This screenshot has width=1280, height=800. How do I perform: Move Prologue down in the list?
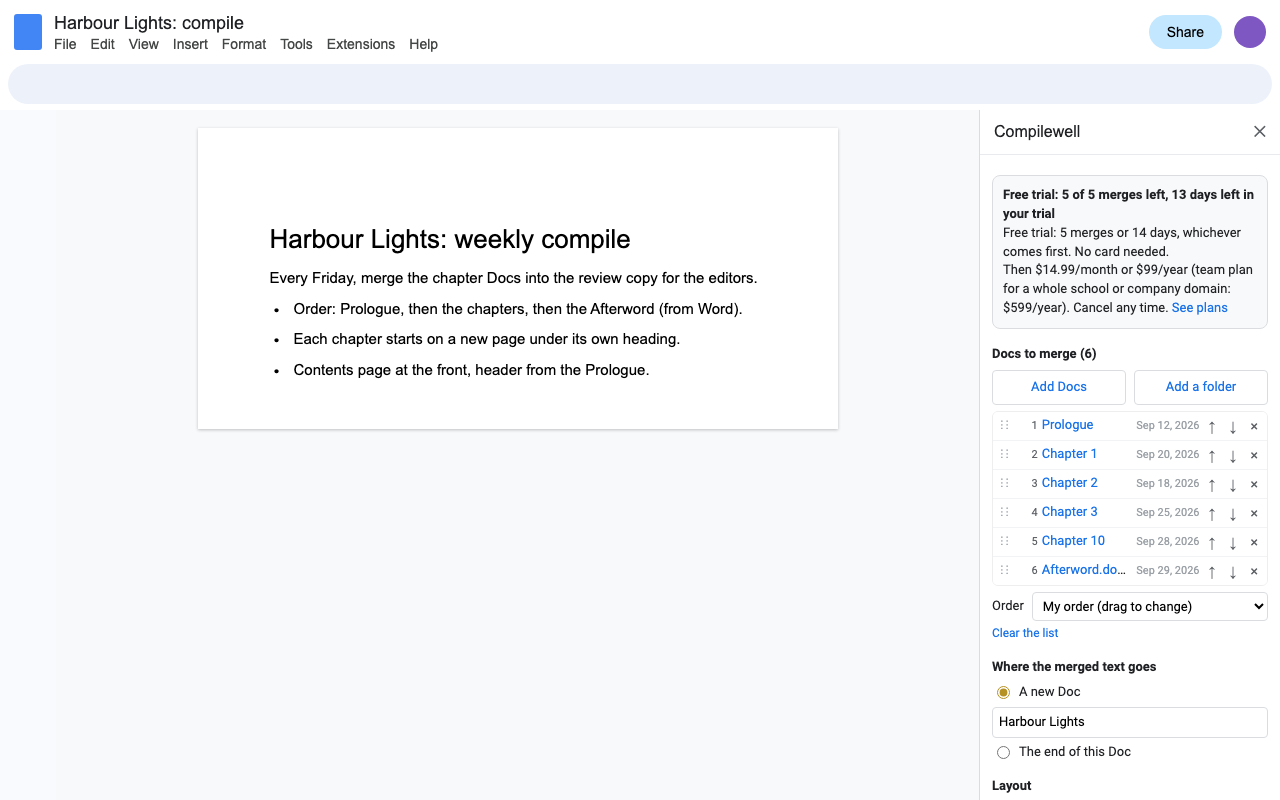pos(1233,426)
